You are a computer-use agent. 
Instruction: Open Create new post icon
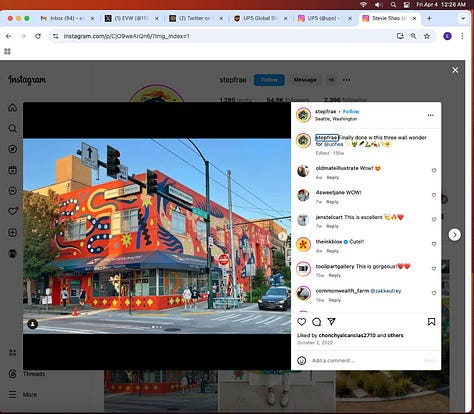pos(13,233)
